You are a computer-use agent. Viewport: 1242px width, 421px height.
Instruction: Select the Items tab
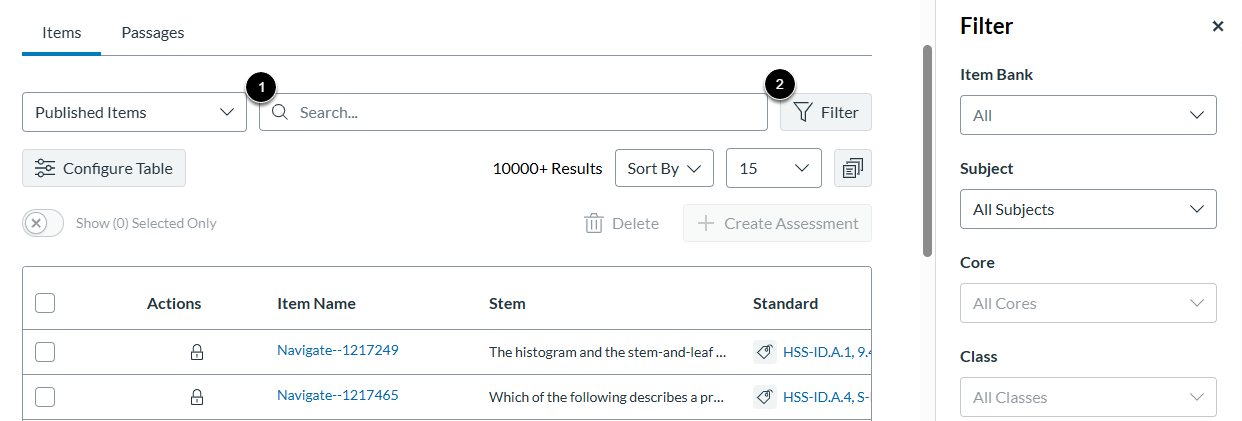click(62, 33)
